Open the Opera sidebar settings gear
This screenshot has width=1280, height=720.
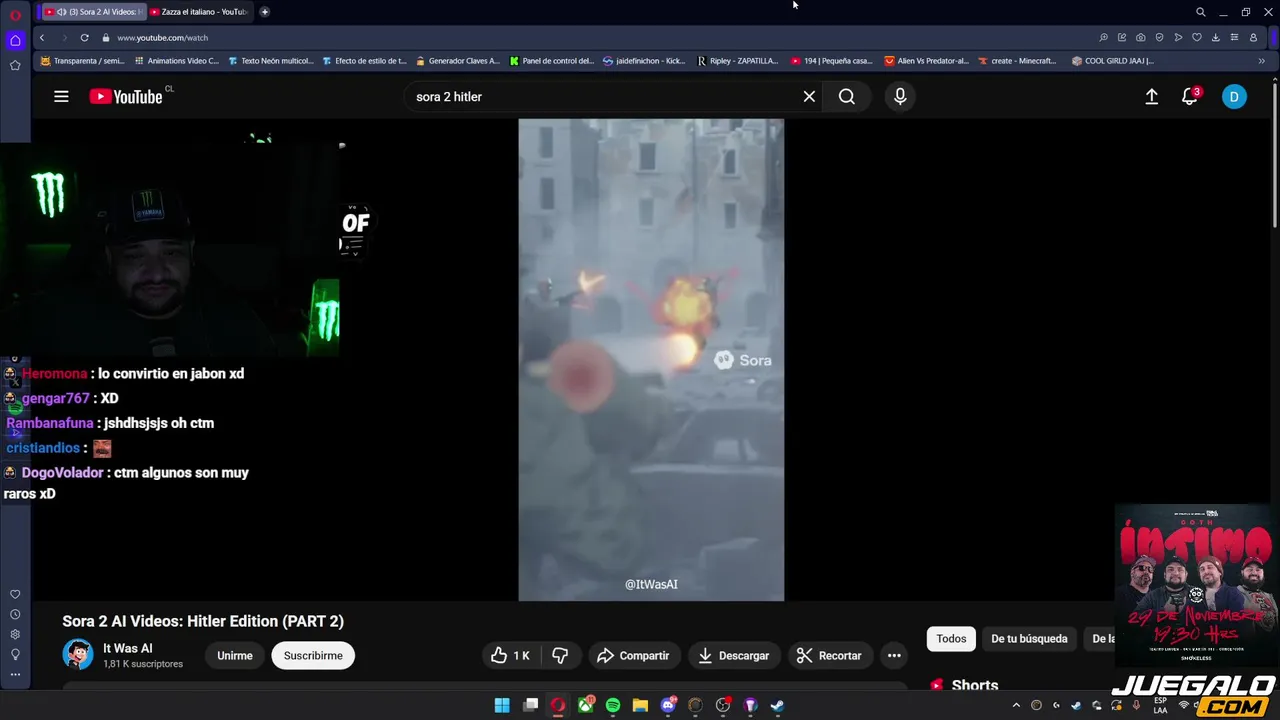[15, 634]
